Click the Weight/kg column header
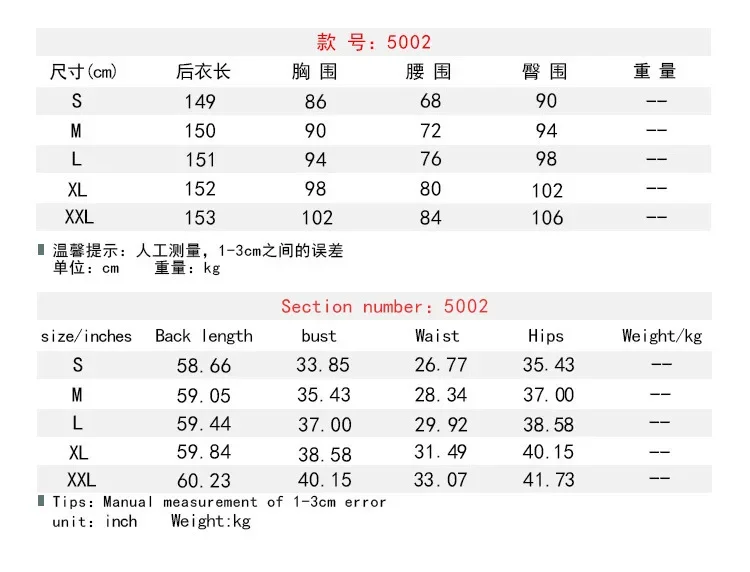Image resolution: width=750 pixels, height=572 pixels. (662, 336)
